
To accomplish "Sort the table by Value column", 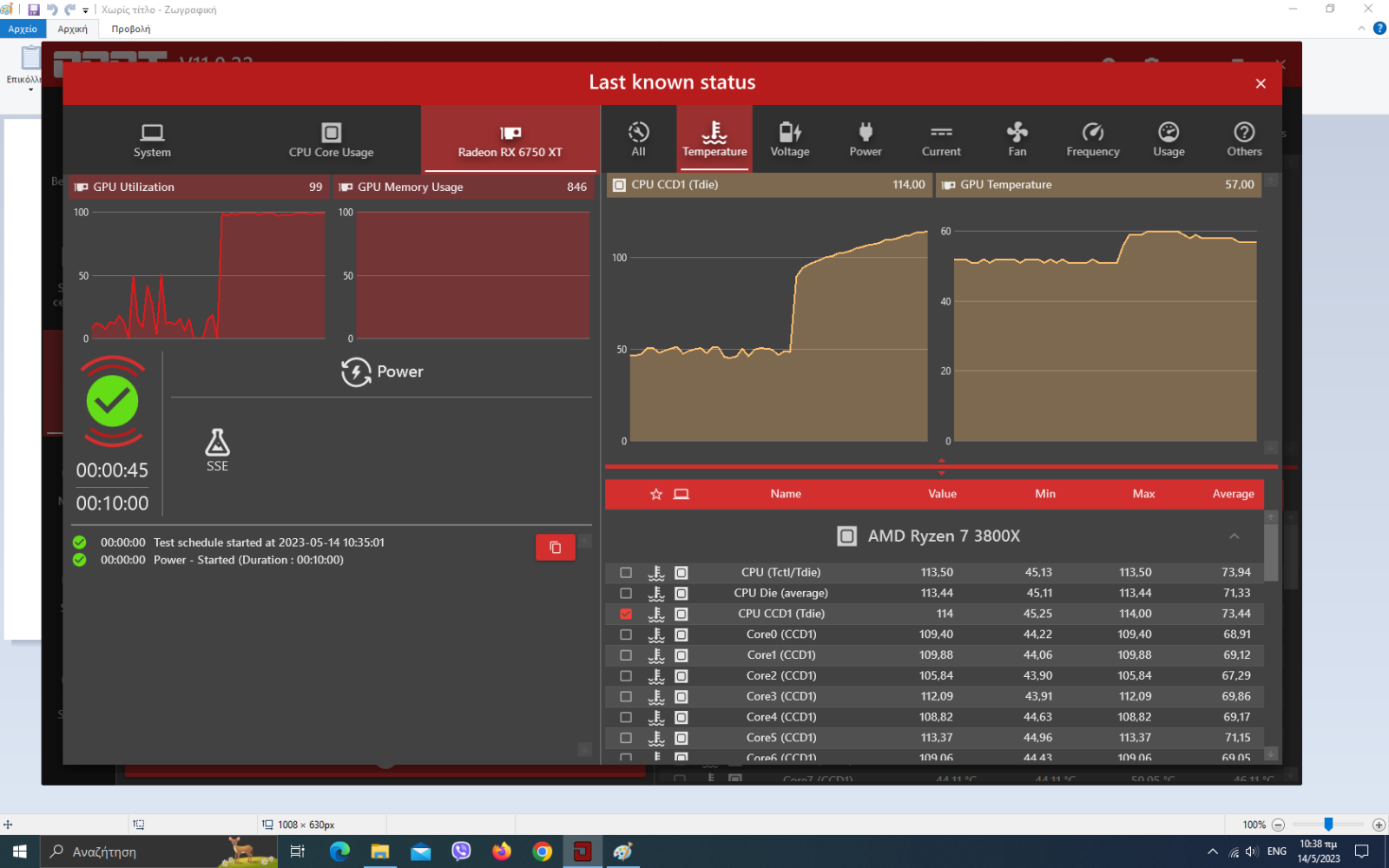I will pyautogui.click(x=942, y=494).
